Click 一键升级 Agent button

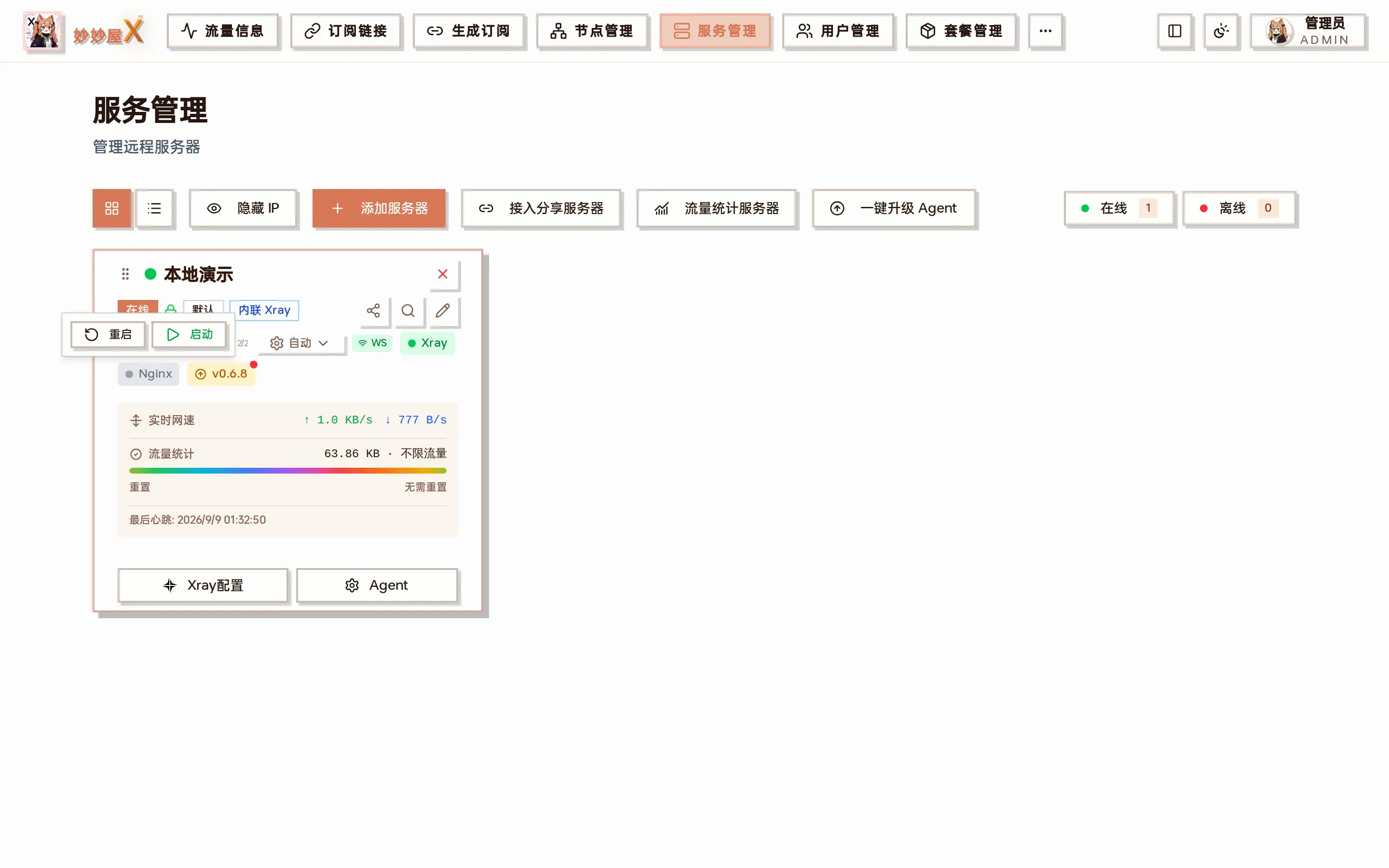pos(894,208)
